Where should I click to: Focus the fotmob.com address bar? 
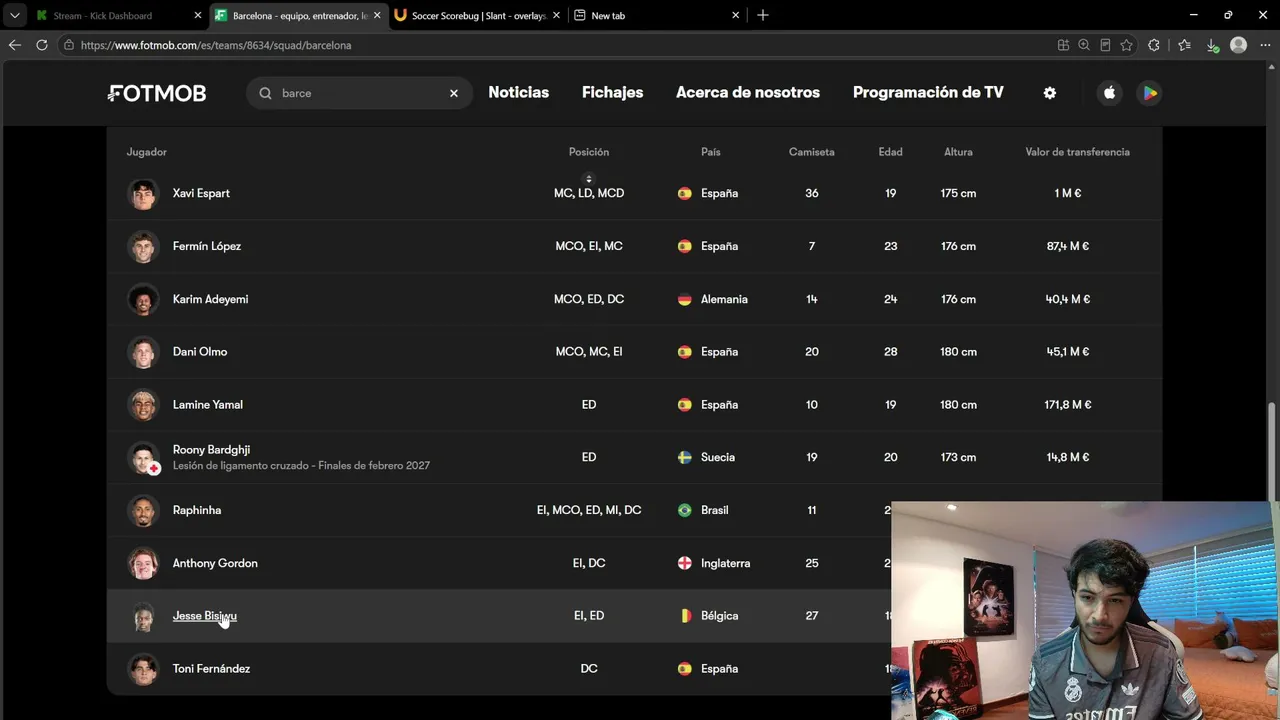click(560, 45)
